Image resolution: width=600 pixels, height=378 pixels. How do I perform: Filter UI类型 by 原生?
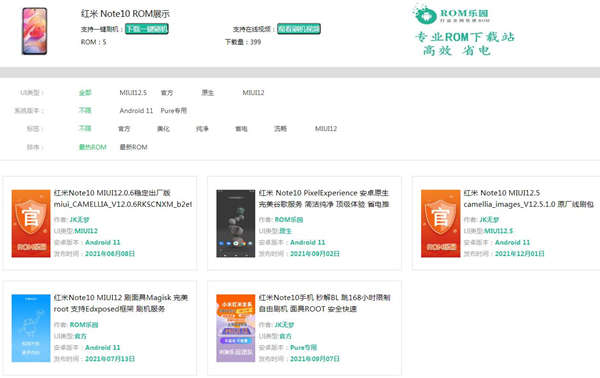208,93
